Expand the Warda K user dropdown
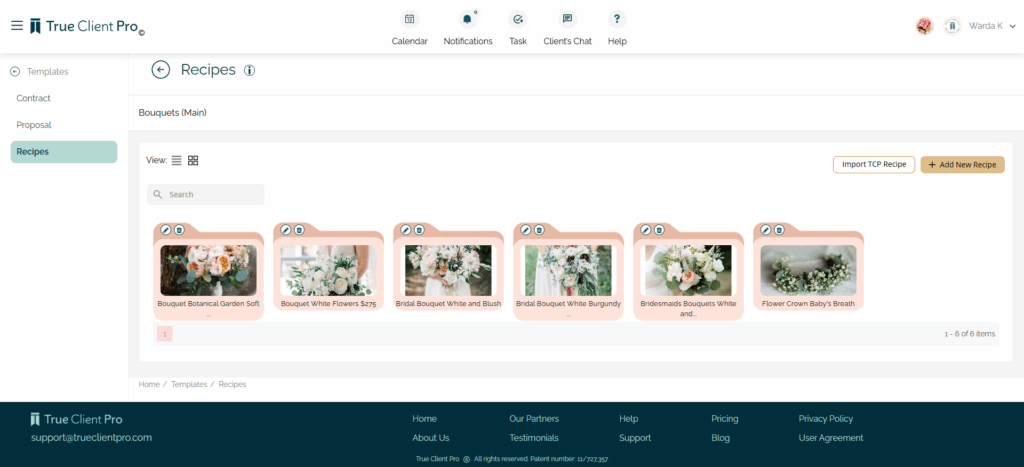 [x=1012, y=26]
